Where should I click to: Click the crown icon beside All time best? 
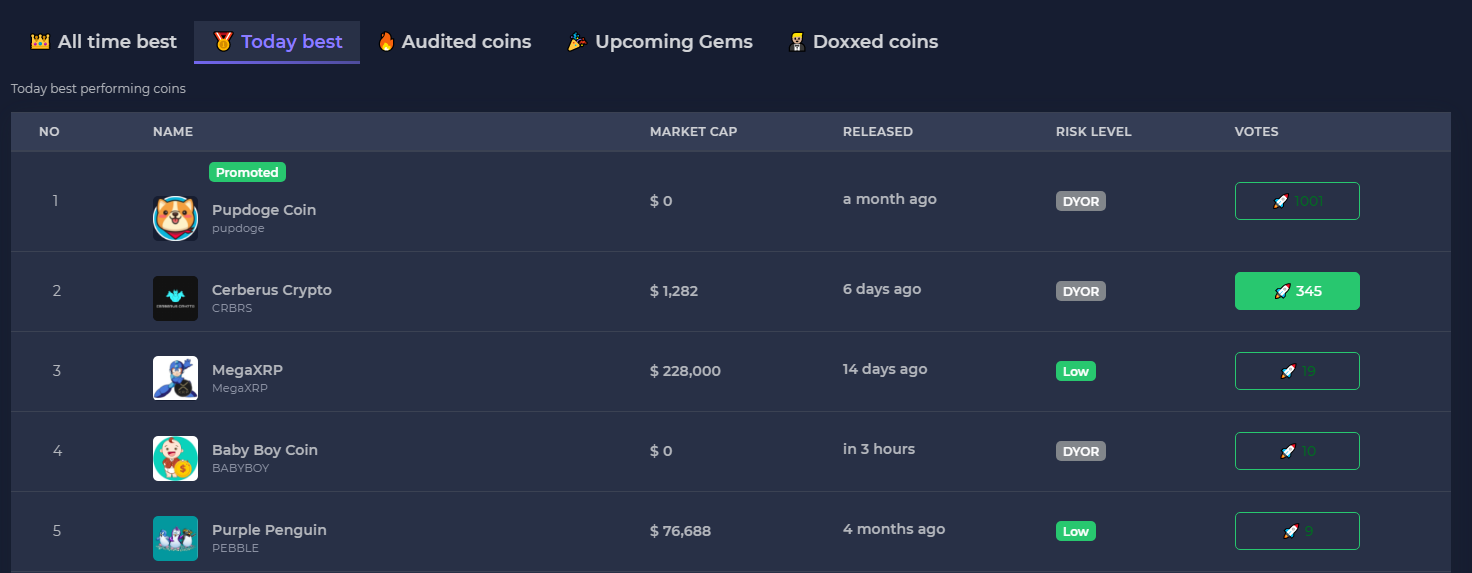[40, 42]
